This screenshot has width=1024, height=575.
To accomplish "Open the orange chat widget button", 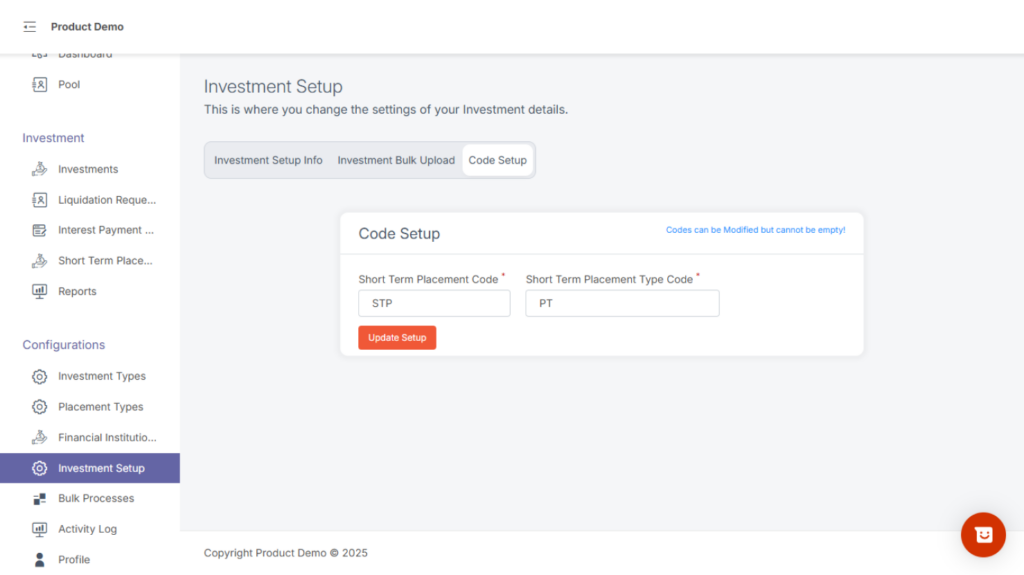I will tap(983, 535).
